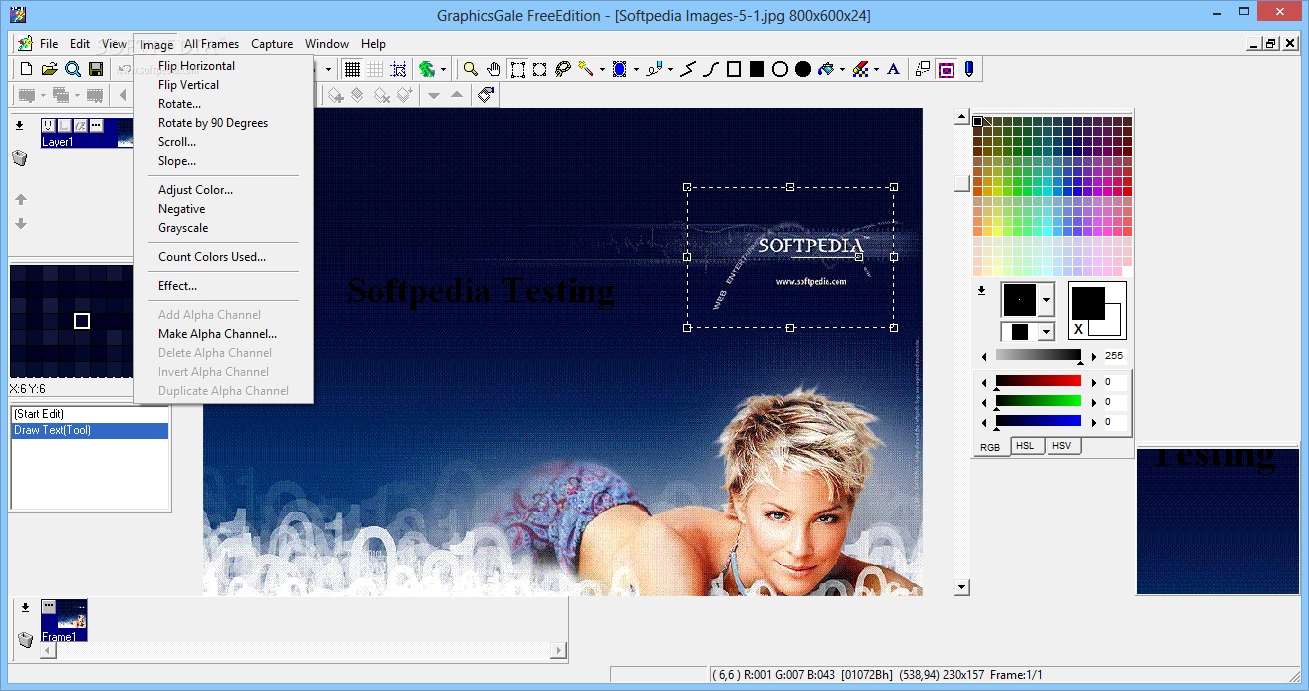The height and width of the screenshot is (691, 1309).
Task: Open Make Alpha Channel... entry
Action: 217,334
